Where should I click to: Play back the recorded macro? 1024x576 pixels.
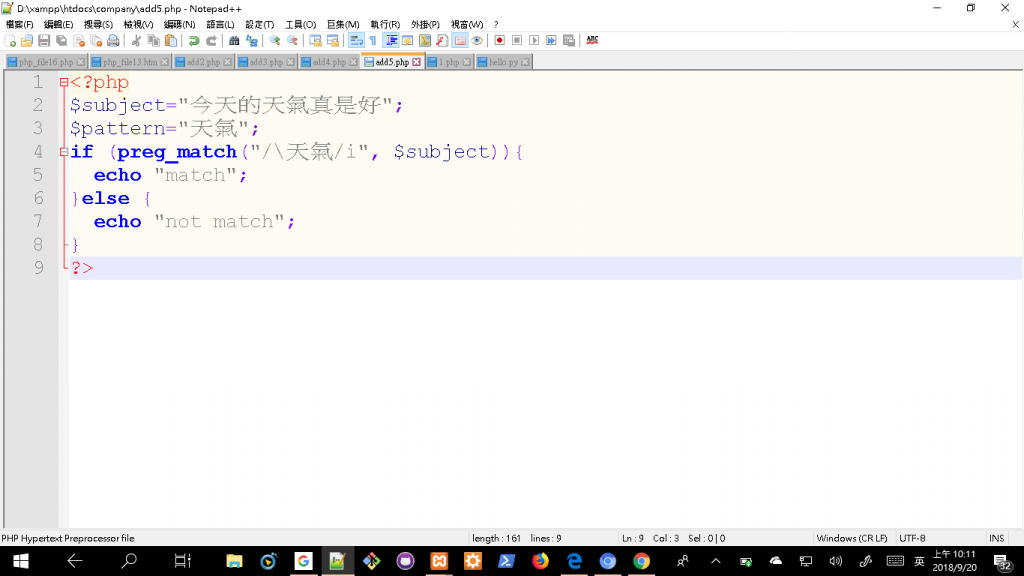[x=534, y=40]
